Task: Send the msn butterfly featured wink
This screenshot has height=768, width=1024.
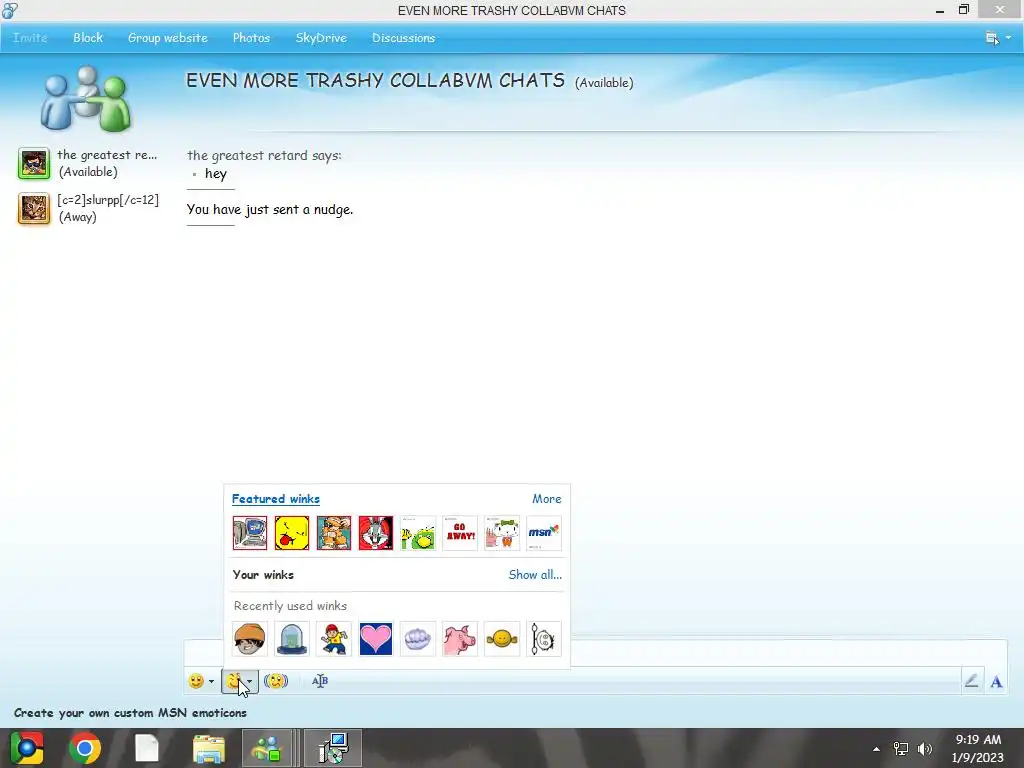Action: (543, 533)
